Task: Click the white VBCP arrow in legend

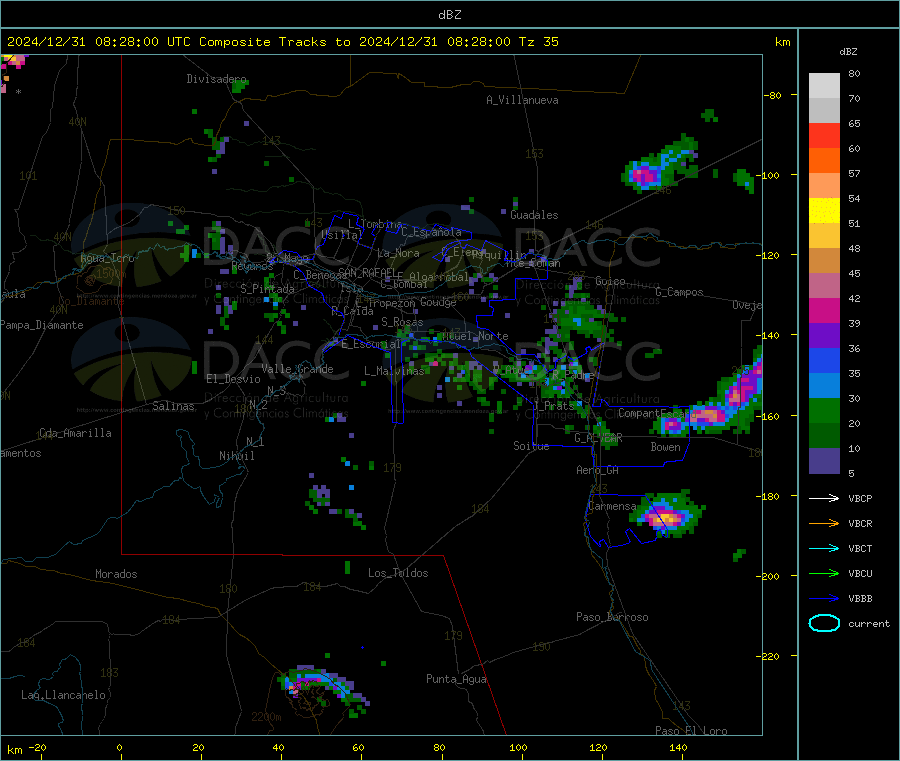Action: [x=824, y=498]
